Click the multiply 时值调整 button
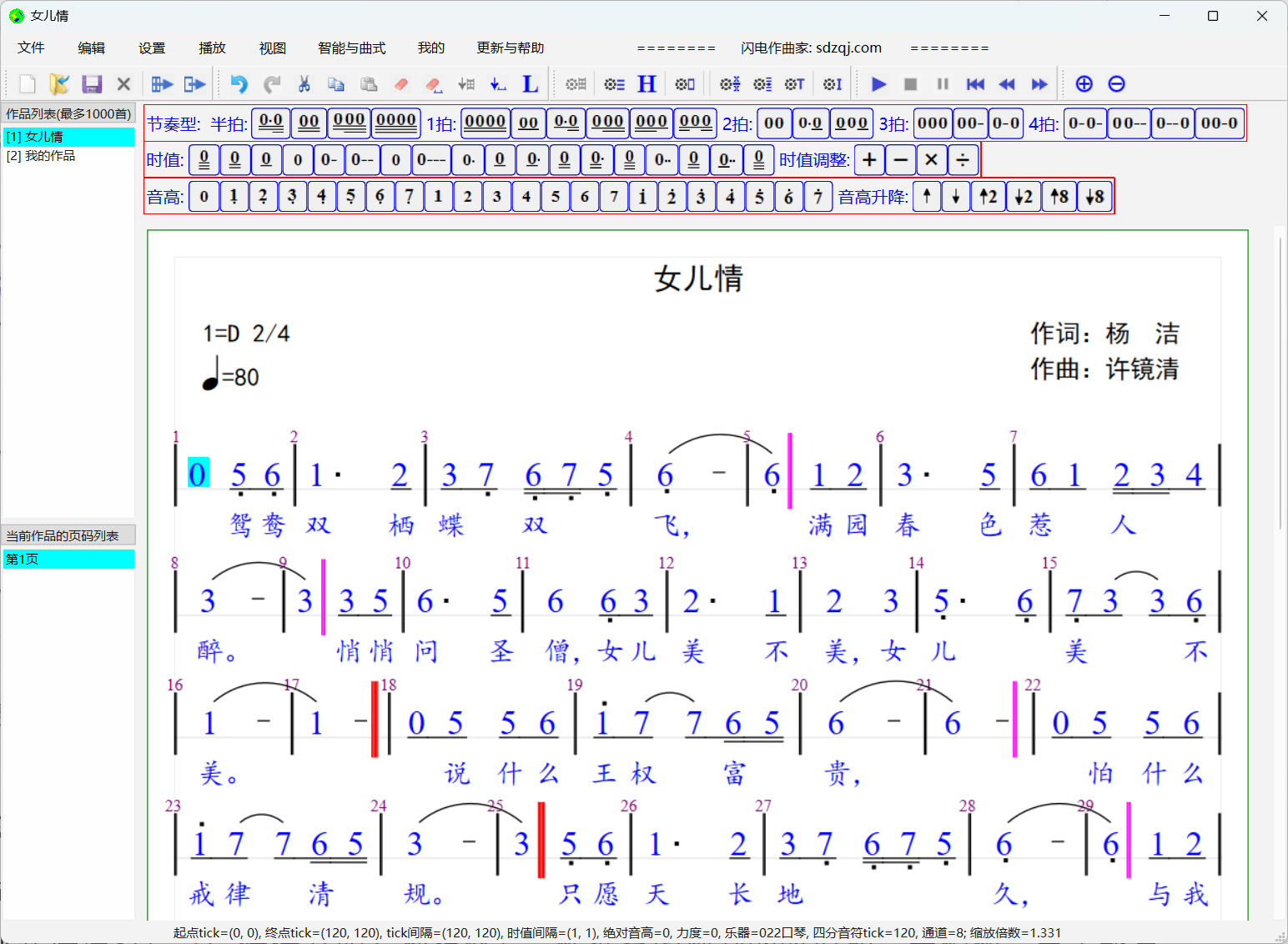The image size is (1288, 944). (x=932, y=159)
